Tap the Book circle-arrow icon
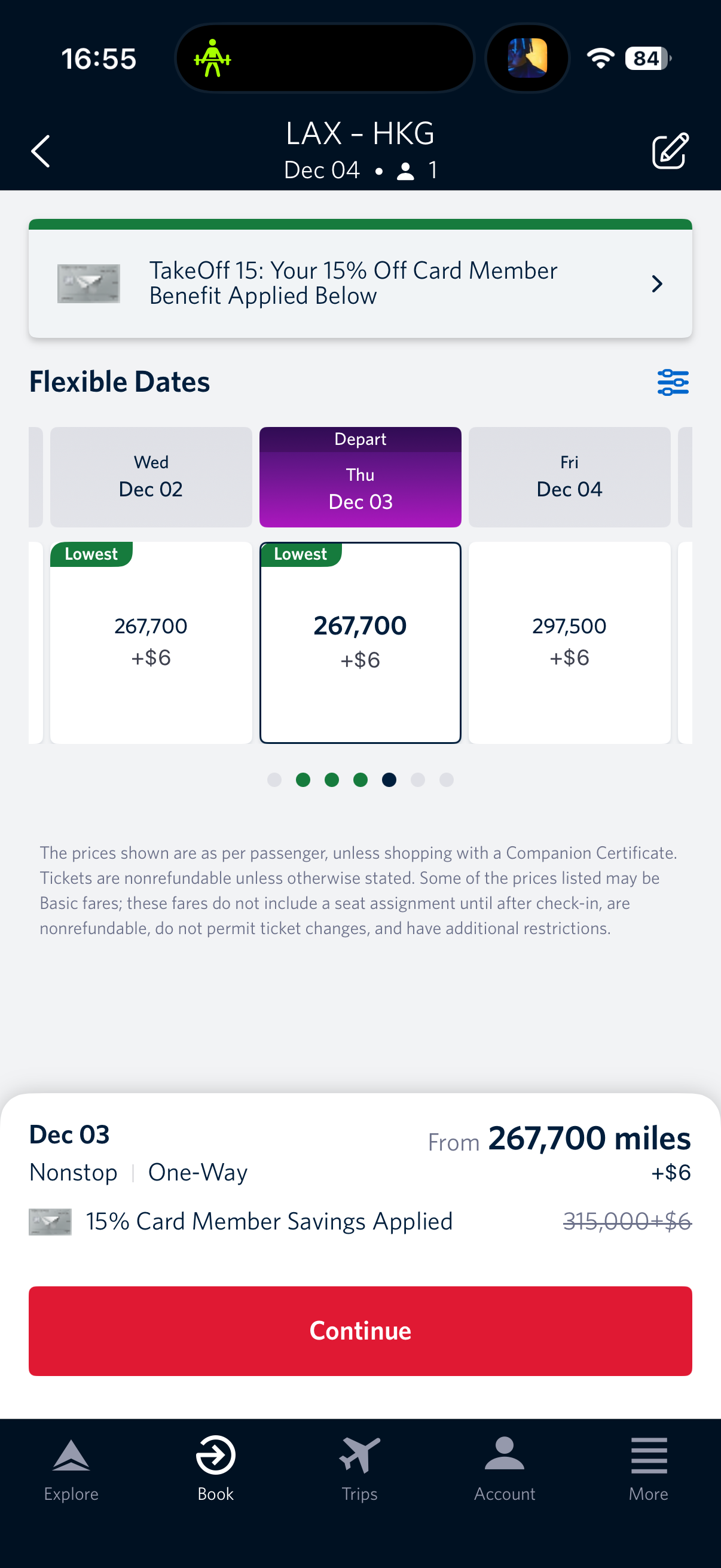Viewport: 721px width, 1568px height. pyautogui.click(x=215, y=1456)
